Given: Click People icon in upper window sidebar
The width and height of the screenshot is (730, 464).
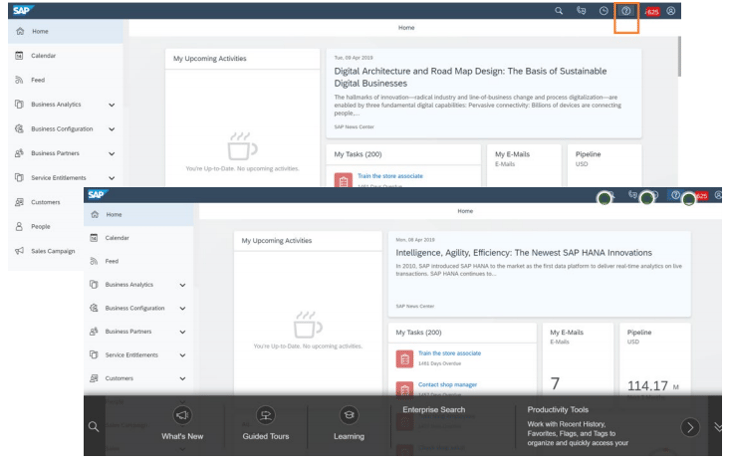Looking at the screenshot, I should [19, 226].
